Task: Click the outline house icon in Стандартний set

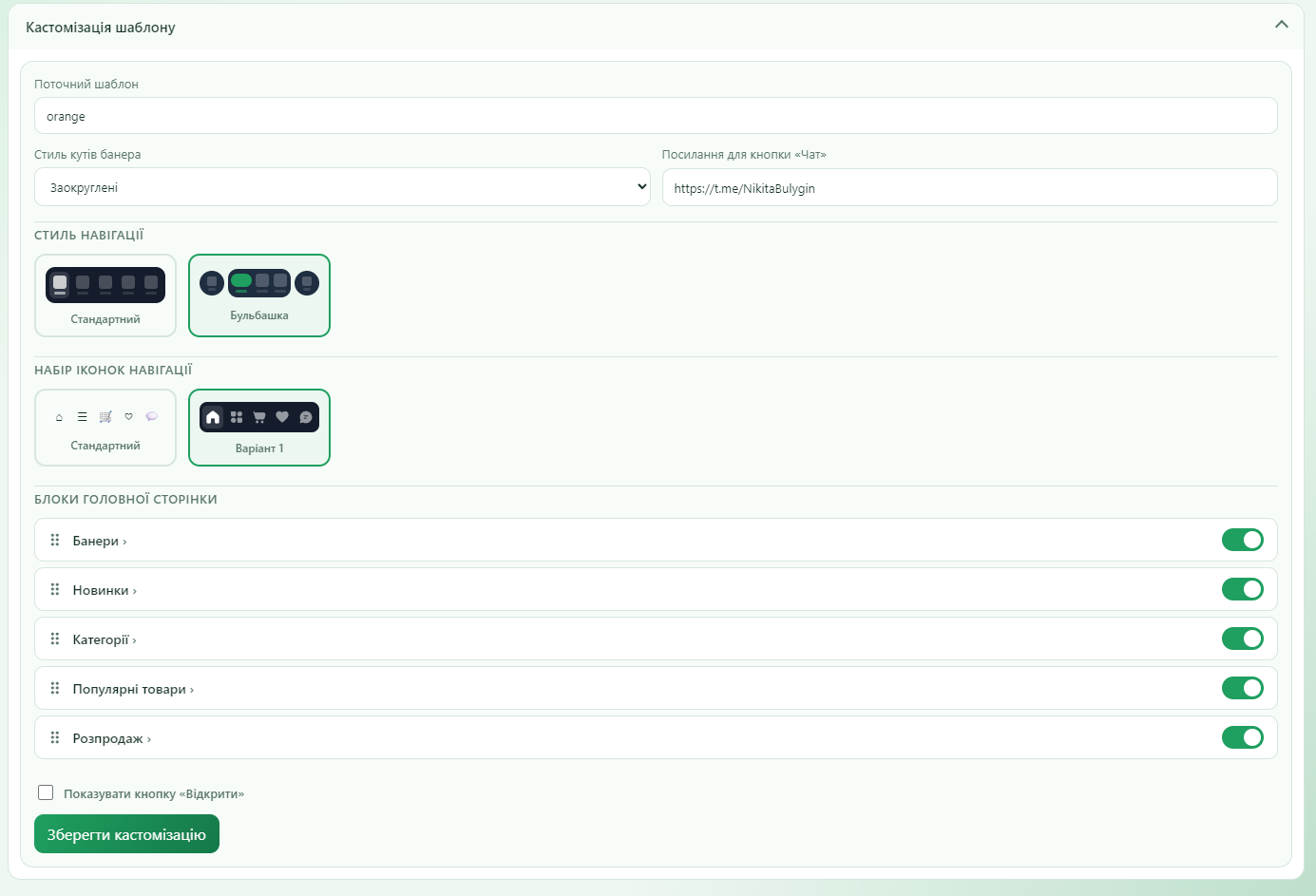Action: coord(59,417)
